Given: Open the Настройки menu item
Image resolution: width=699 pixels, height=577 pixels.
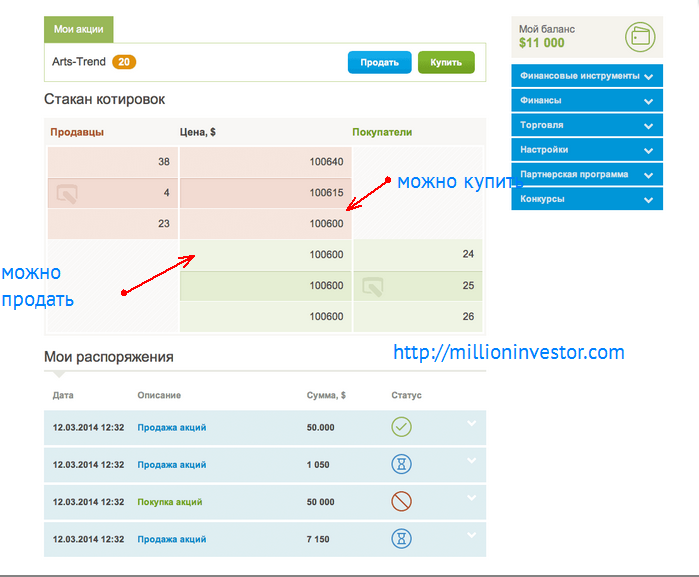Looking at the screenshot, I should [586, 150].
